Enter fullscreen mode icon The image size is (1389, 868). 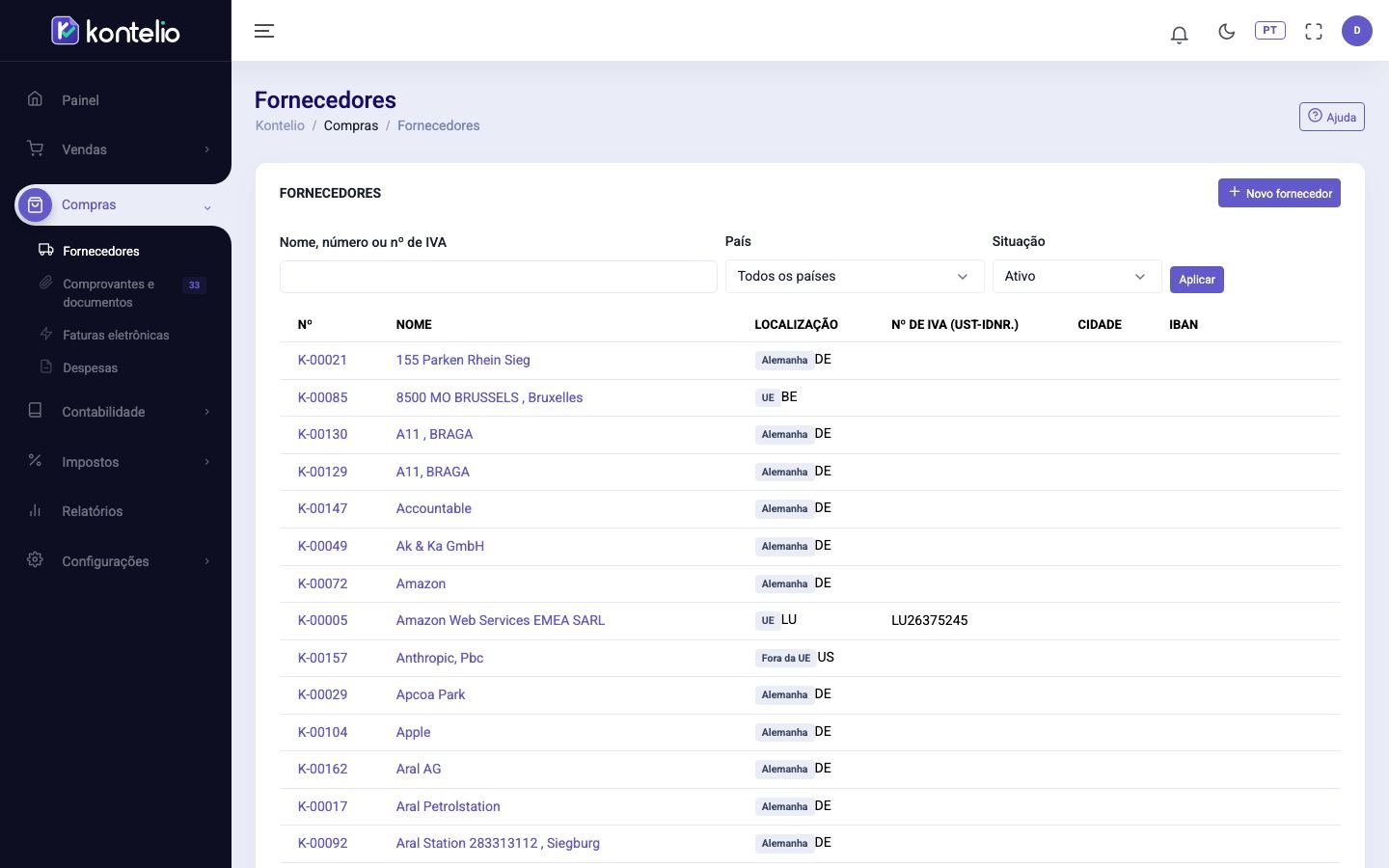tap(1314, 31)
